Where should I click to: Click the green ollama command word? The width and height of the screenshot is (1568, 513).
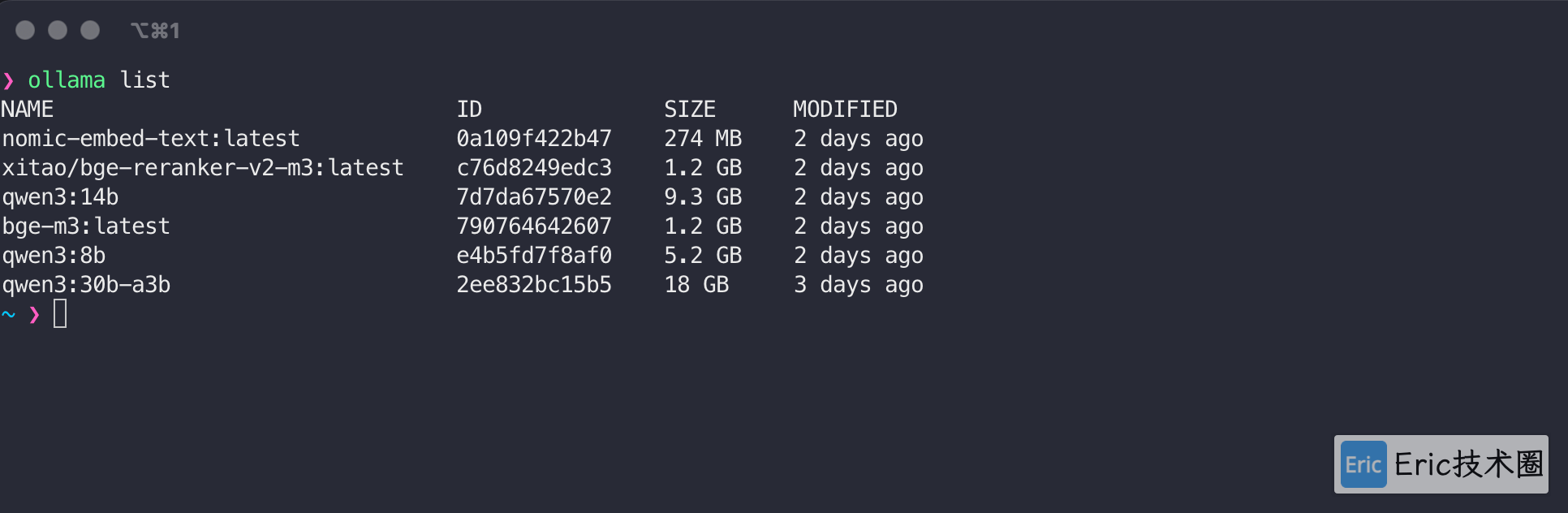tap(67, 80)
